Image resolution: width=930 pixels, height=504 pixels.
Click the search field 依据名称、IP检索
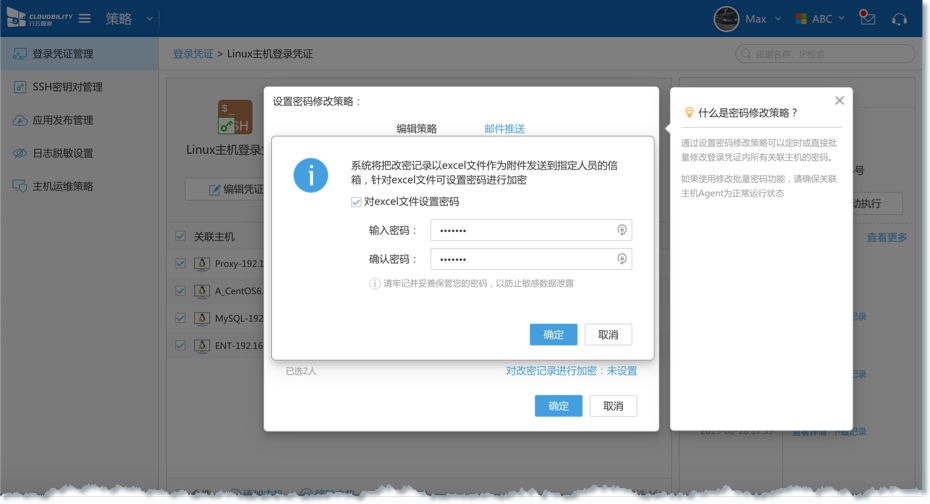(824, 54)
